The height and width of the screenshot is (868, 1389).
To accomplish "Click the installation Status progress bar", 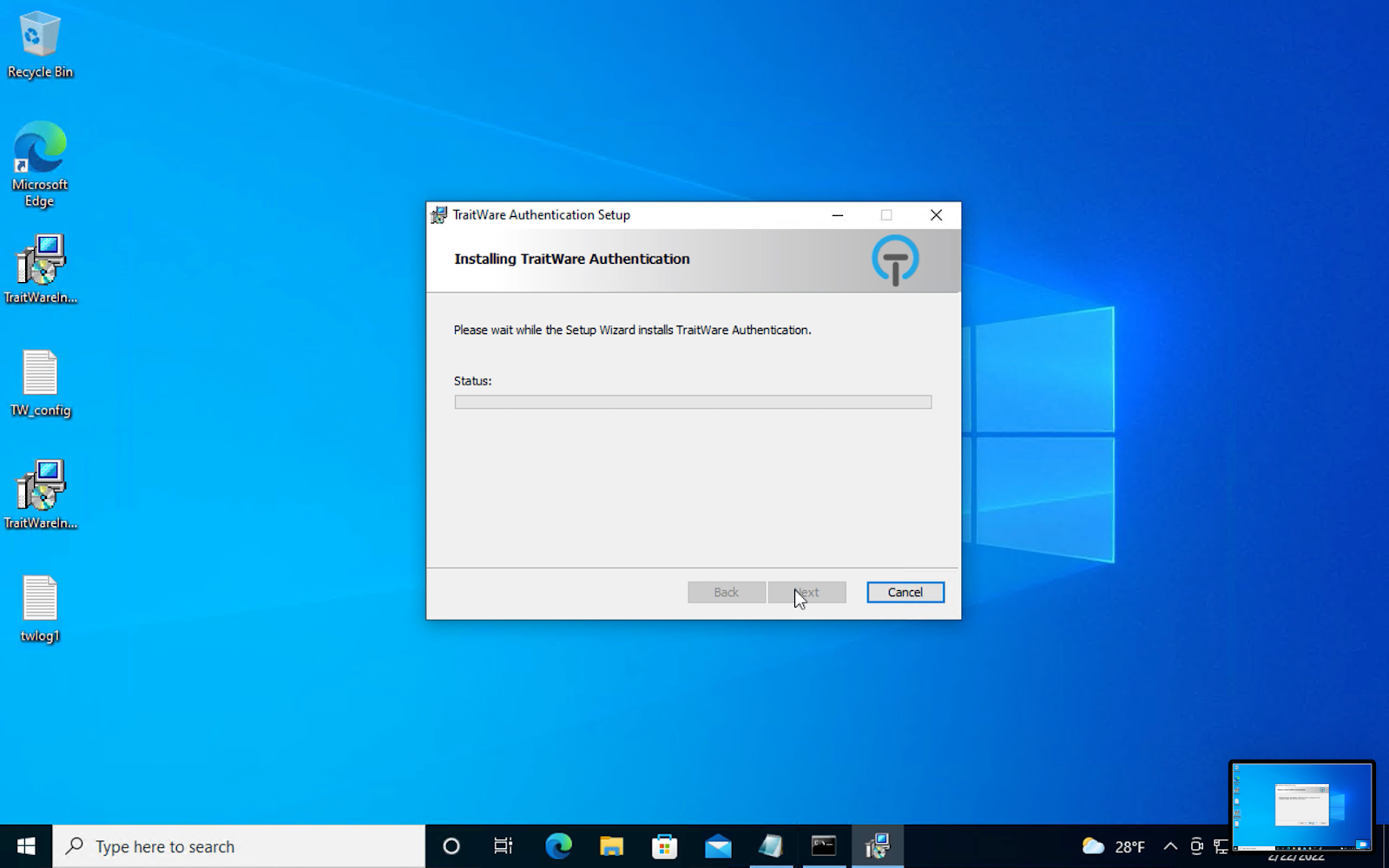I will point(693,402).
